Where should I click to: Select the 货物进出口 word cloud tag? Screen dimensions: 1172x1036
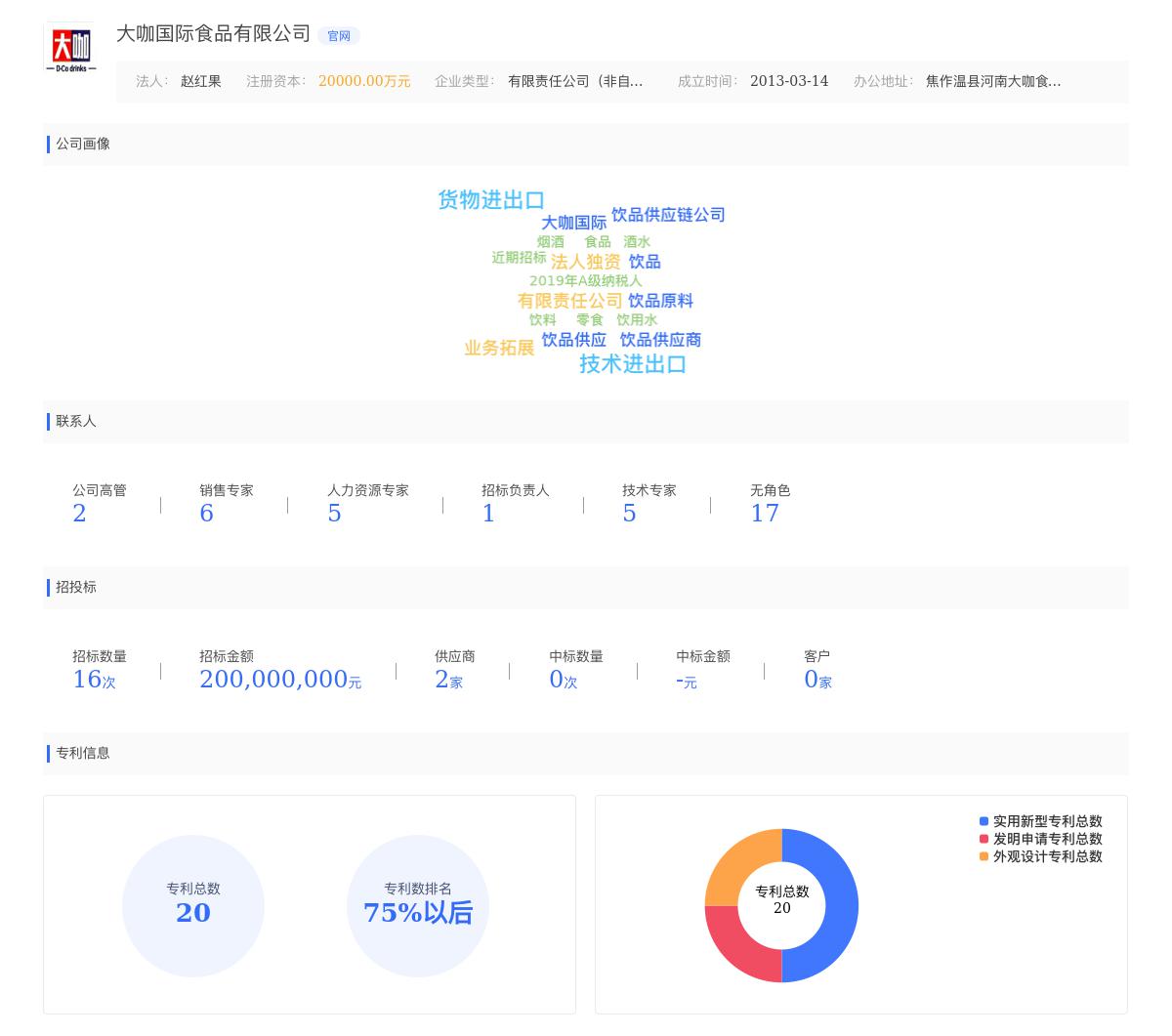click(490, 200)
